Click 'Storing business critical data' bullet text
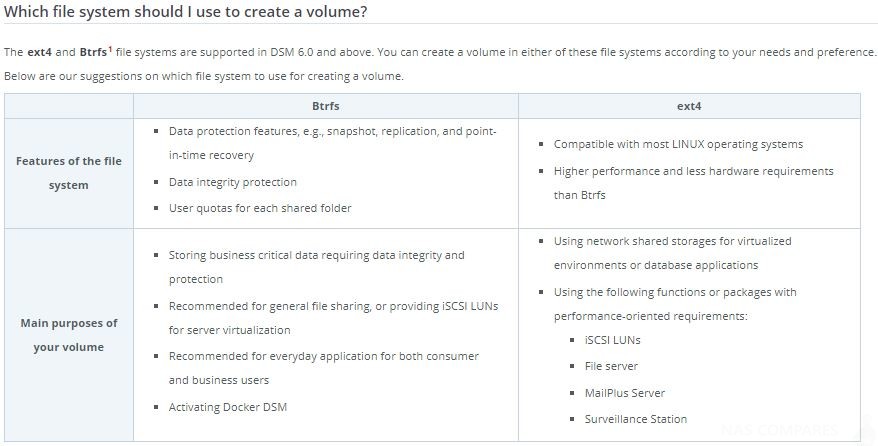The image size is (878, 446). coord(316,267)
